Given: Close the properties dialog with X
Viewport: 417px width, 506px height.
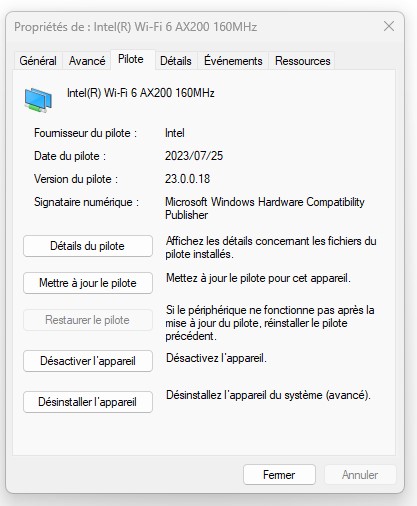Looking at the screenshot, I should 389,26.
